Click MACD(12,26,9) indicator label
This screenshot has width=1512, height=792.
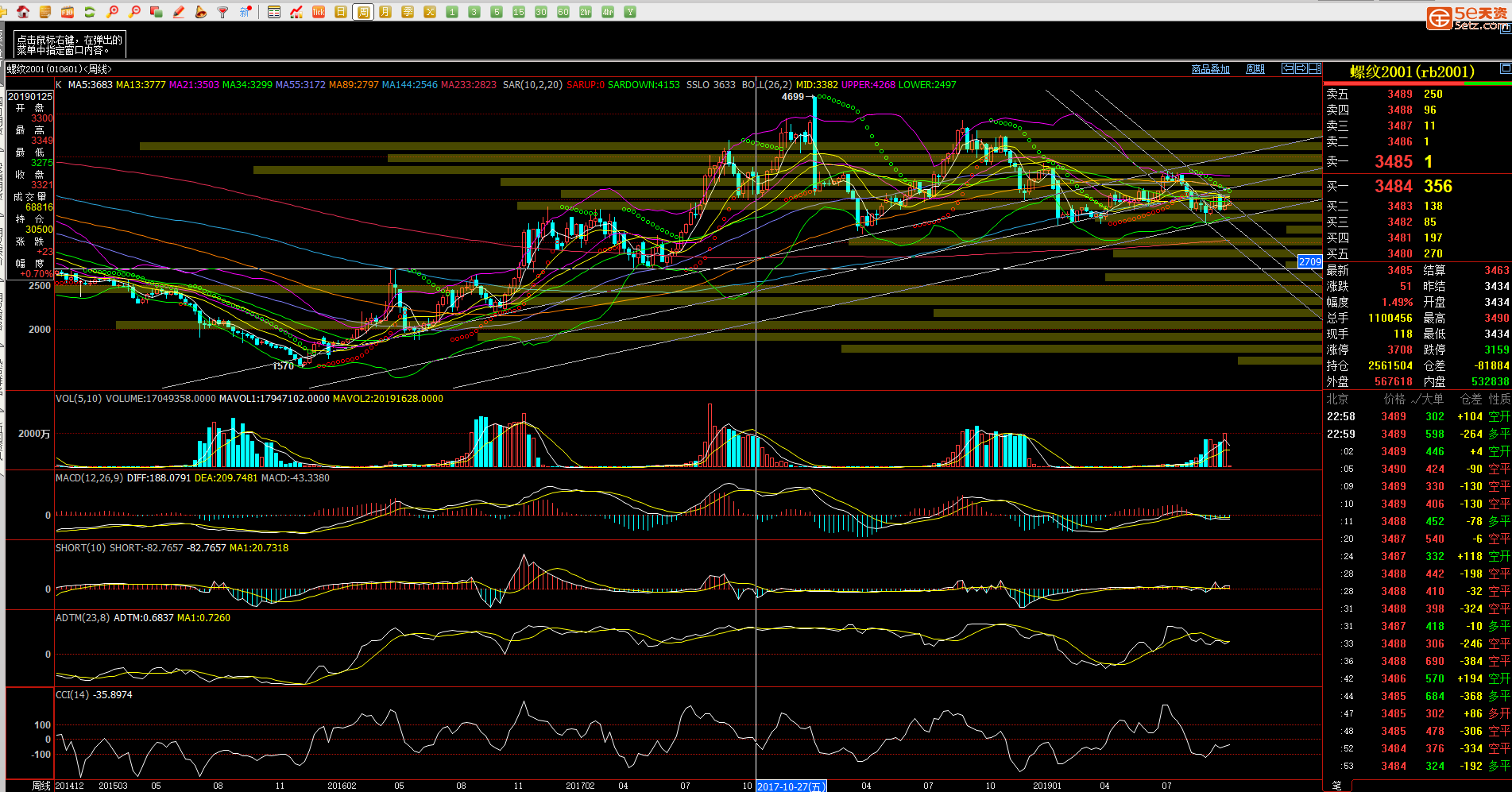click(90, 477)
